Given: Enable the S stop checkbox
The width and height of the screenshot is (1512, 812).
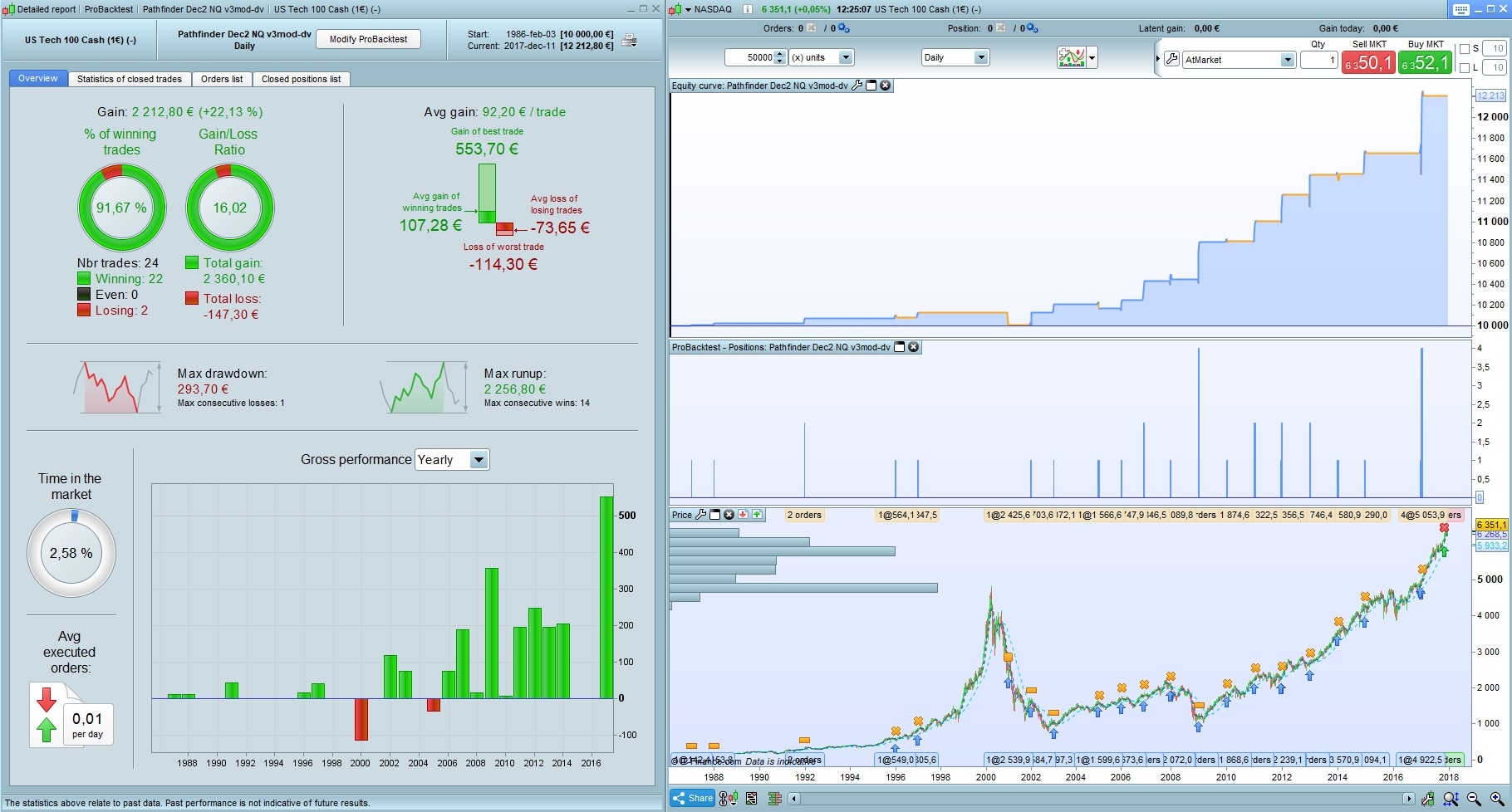Looking at the screenshot, I should 1465,49.
